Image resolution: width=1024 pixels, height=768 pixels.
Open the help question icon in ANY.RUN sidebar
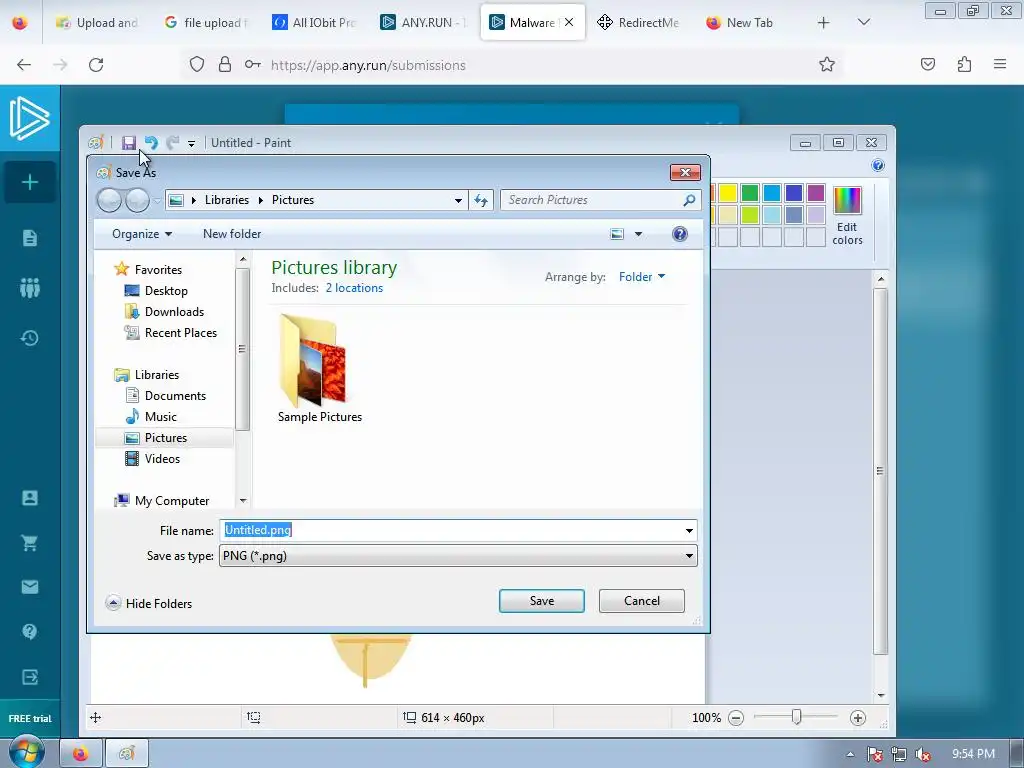point(29,632)
